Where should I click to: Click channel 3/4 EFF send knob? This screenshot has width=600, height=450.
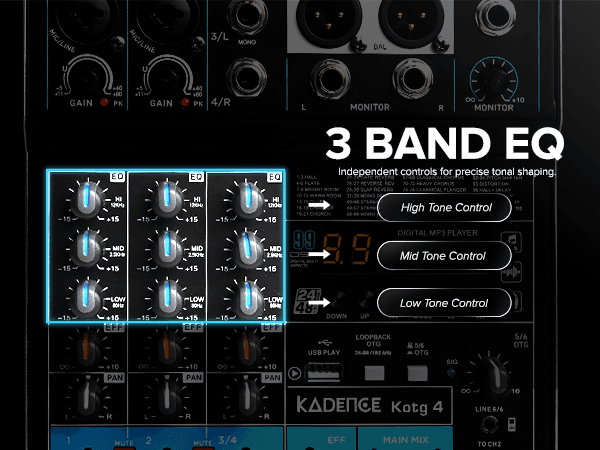point(247,348)
